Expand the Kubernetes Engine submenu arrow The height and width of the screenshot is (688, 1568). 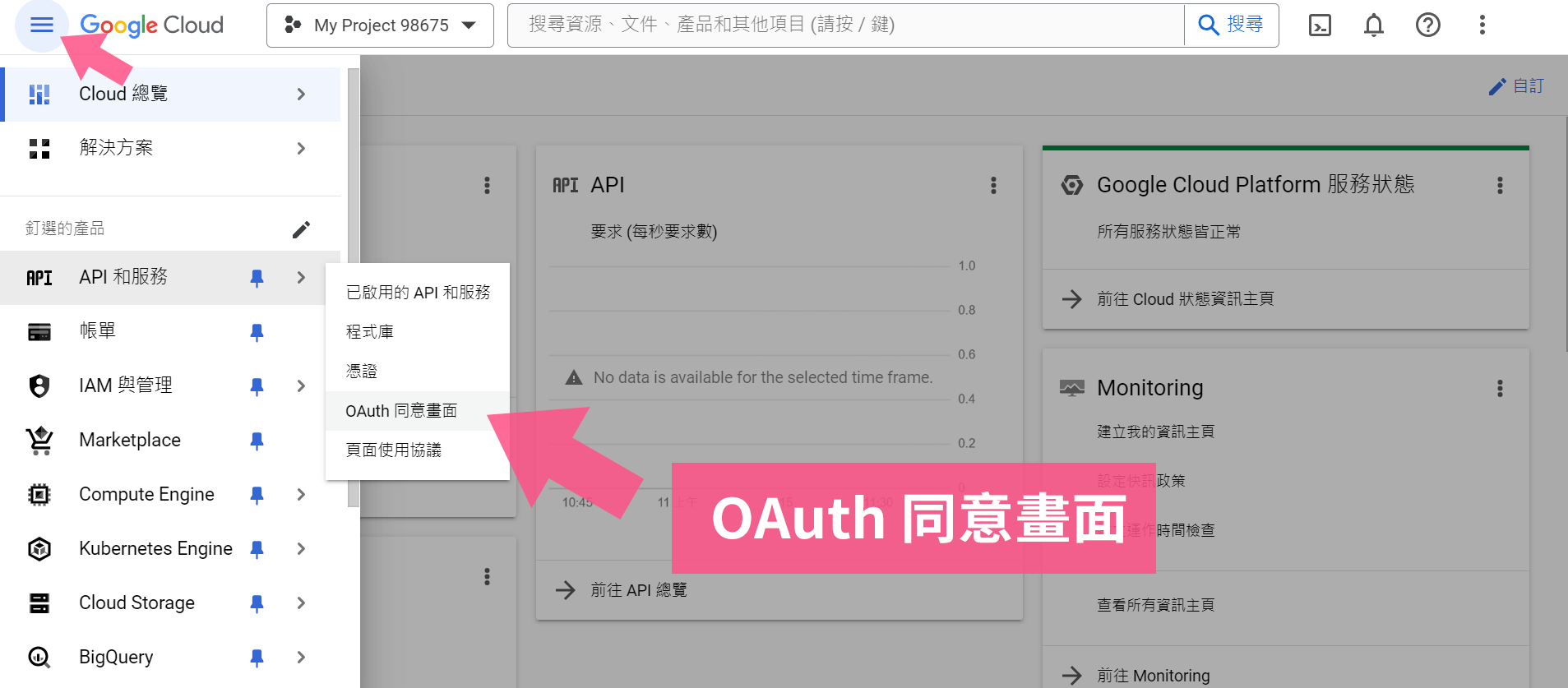(x=301, y=549)
